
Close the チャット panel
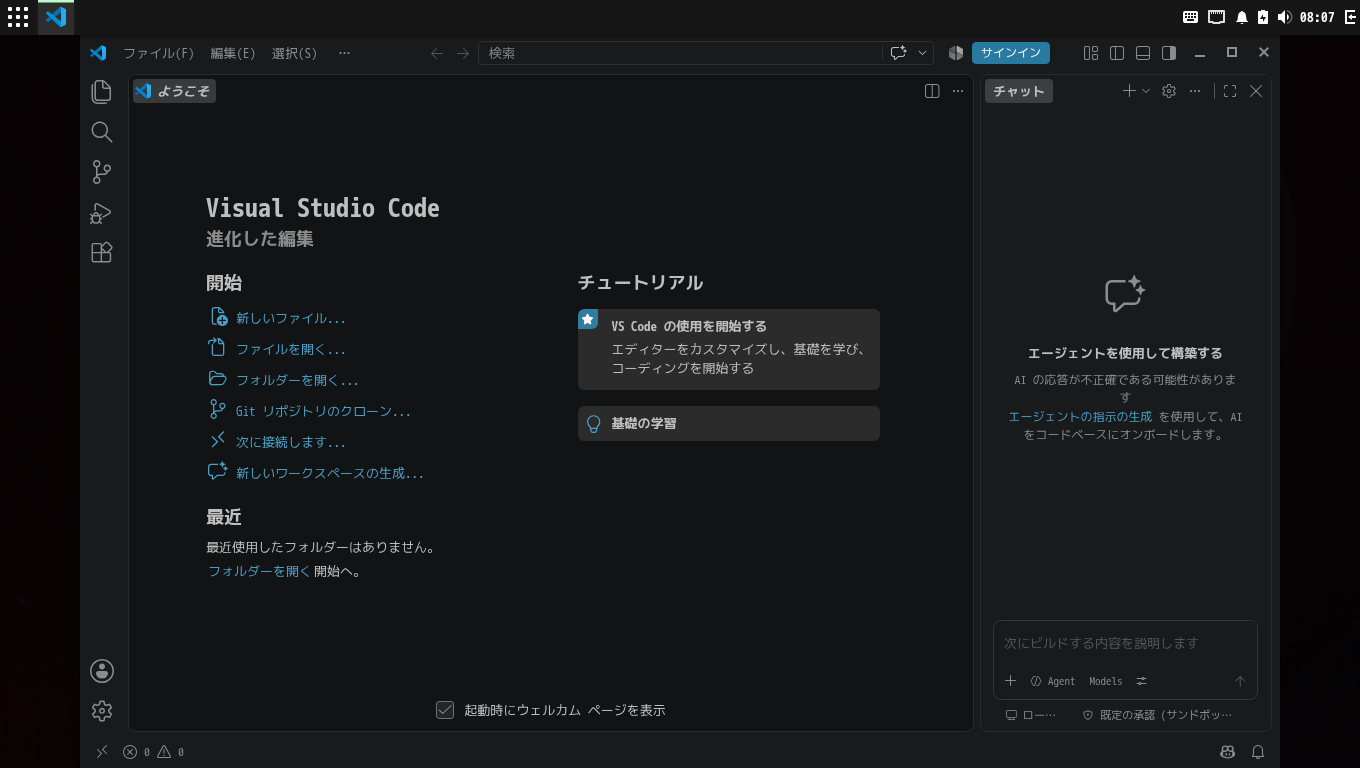click(x=1256, y=91)
